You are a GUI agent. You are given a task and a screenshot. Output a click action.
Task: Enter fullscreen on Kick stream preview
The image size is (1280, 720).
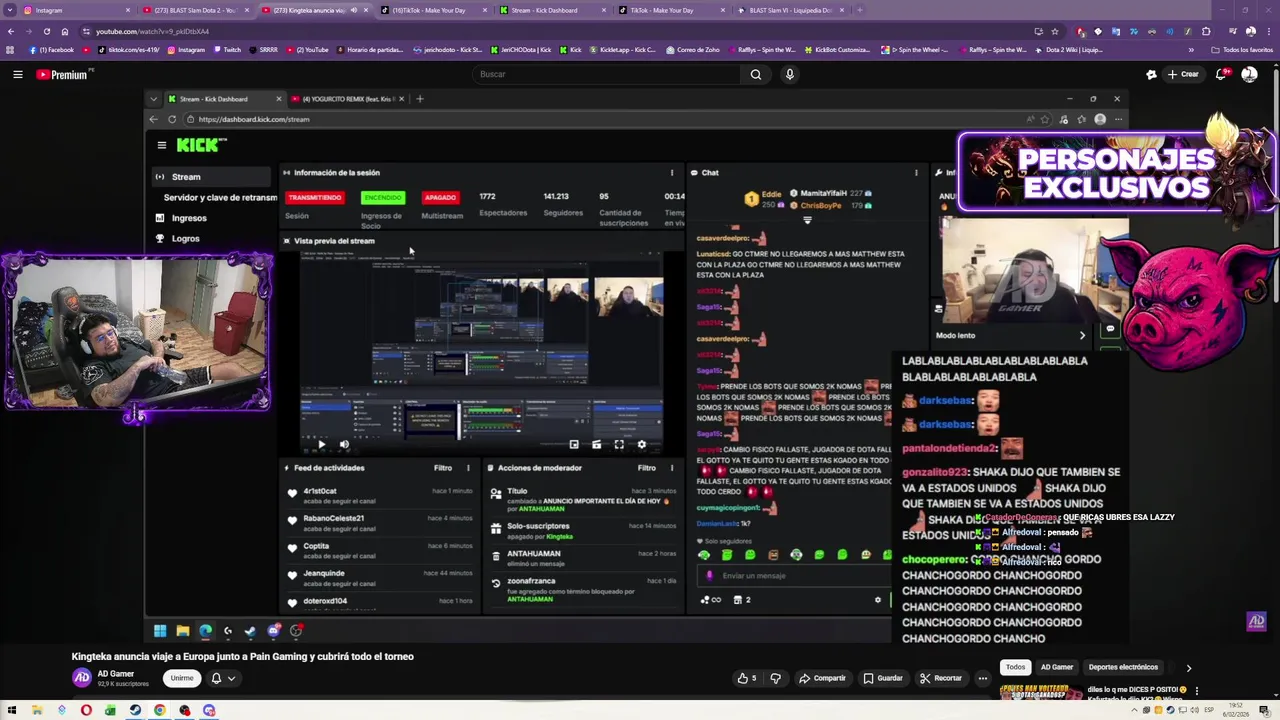[x=619, y=444]
